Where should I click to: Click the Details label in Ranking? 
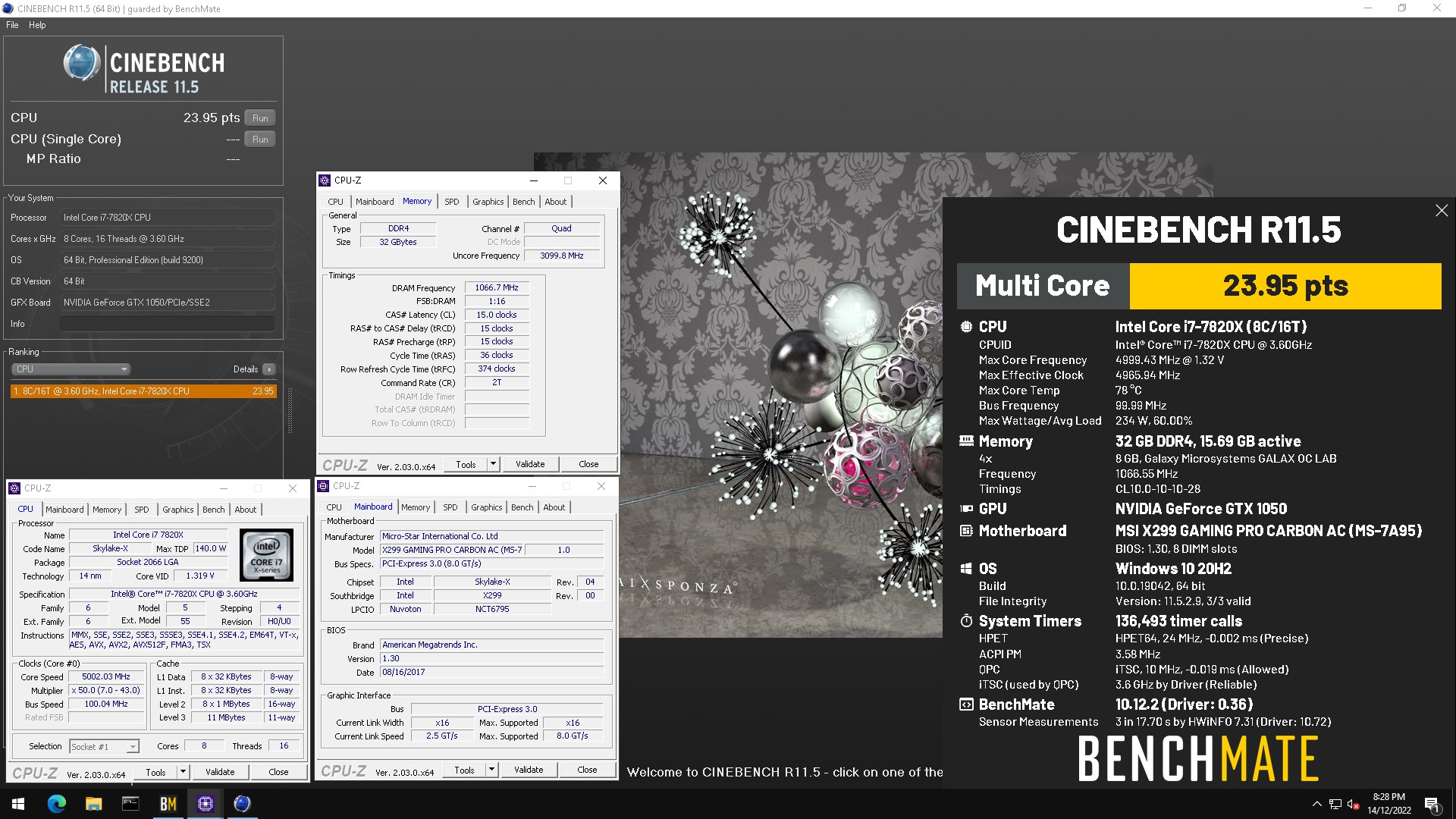246,369
